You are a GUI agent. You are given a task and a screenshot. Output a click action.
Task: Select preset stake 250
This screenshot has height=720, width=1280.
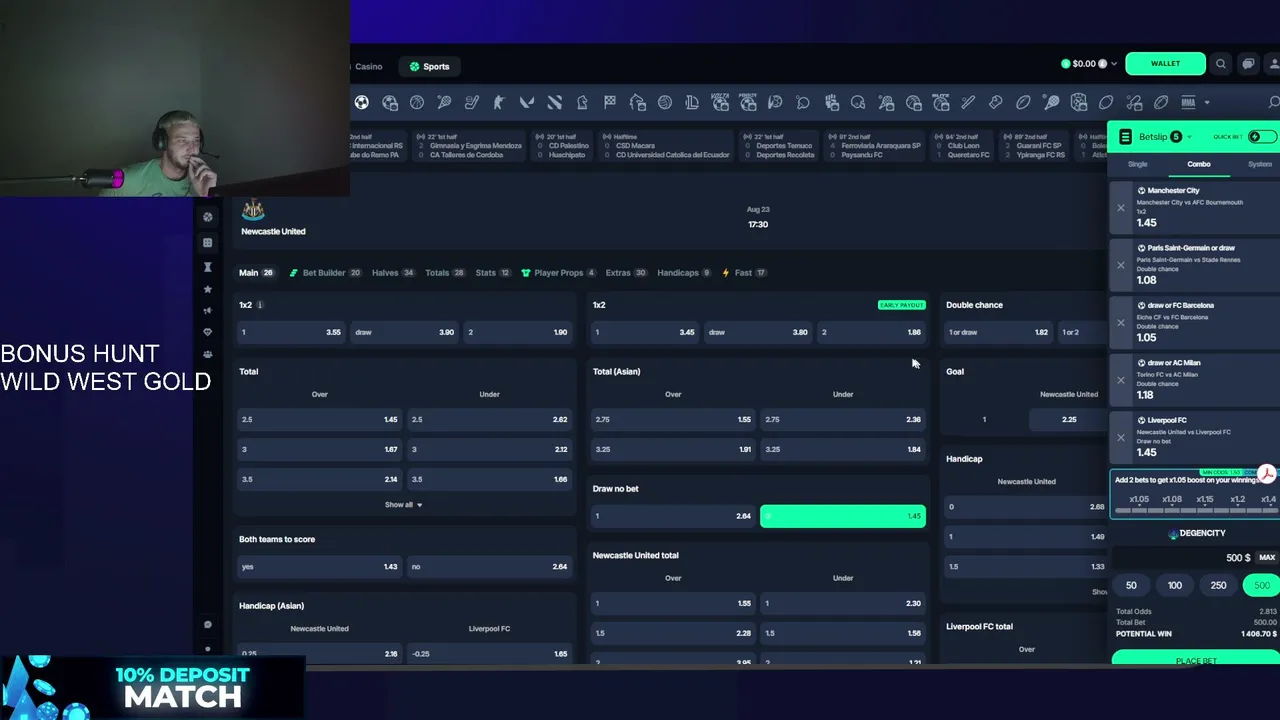point(1218,586)
